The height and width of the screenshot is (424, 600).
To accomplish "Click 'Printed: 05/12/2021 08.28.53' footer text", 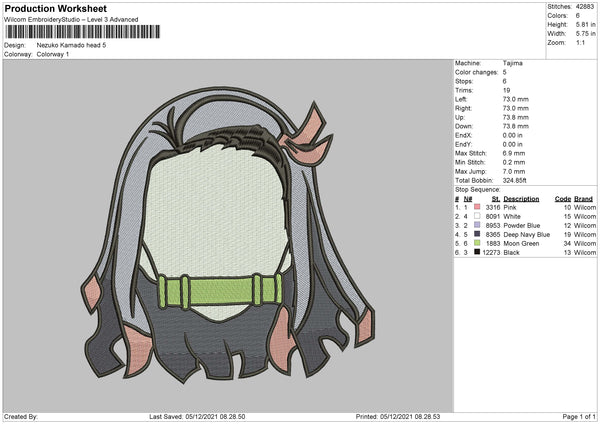I will point(398,416).
